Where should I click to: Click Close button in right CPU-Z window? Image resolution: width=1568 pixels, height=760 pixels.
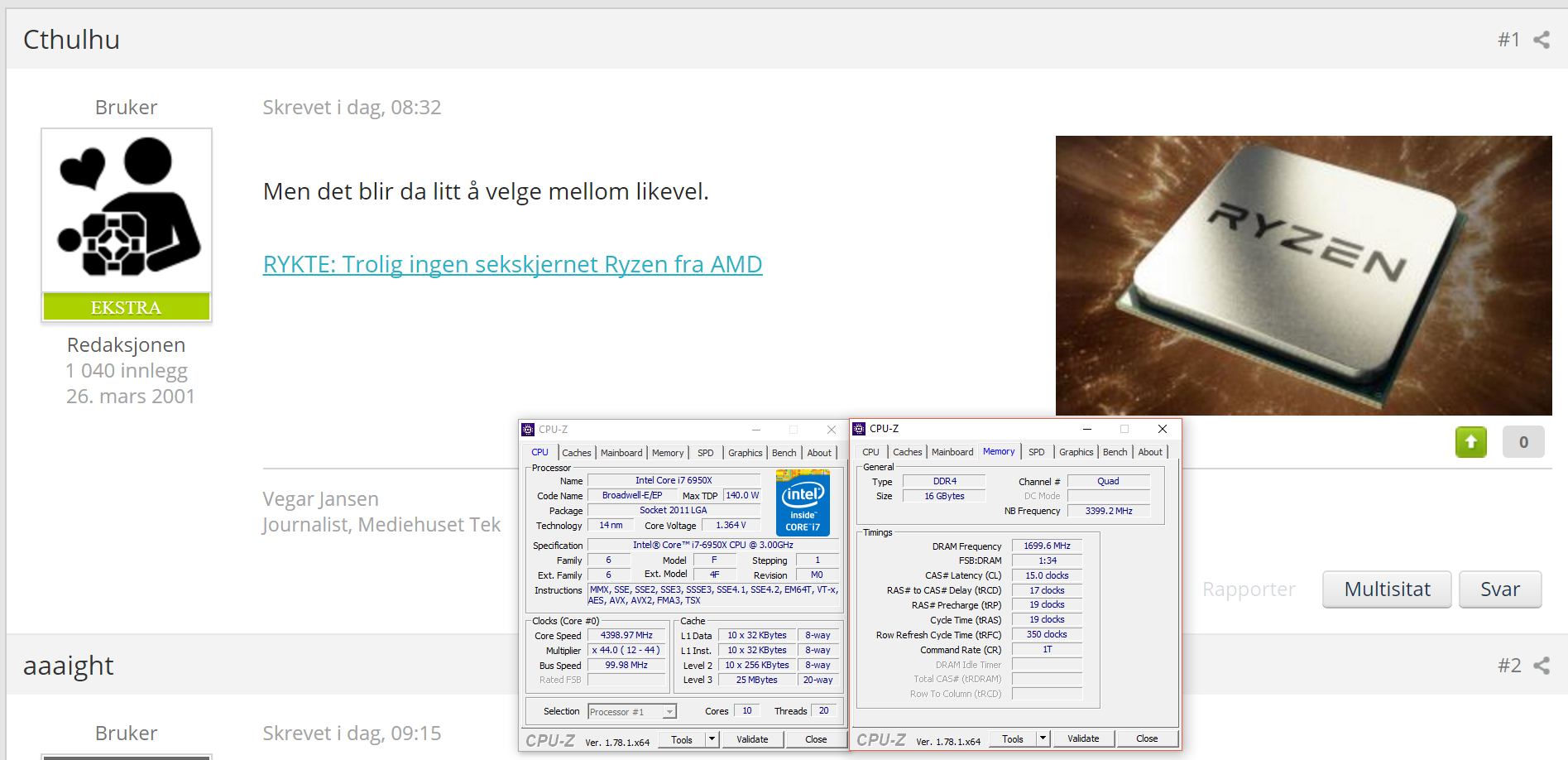(1147, 739)
